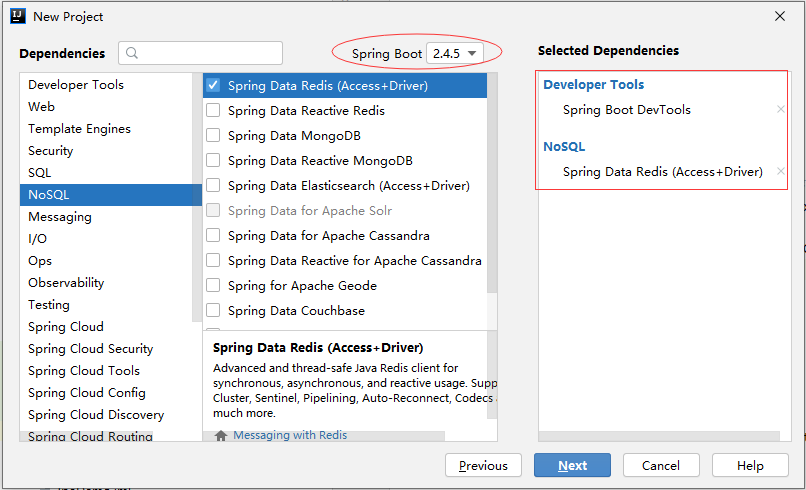Image resolution: width=806 pixels, height=490 pixels.
Task: Open the Spring Boot version dropdown
Action: pyautogui.click(x=455, y=53)
